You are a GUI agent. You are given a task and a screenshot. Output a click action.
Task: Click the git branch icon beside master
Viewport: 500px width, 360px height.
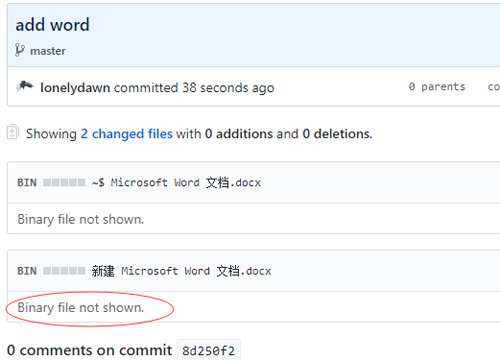click(x=19, y=50)
